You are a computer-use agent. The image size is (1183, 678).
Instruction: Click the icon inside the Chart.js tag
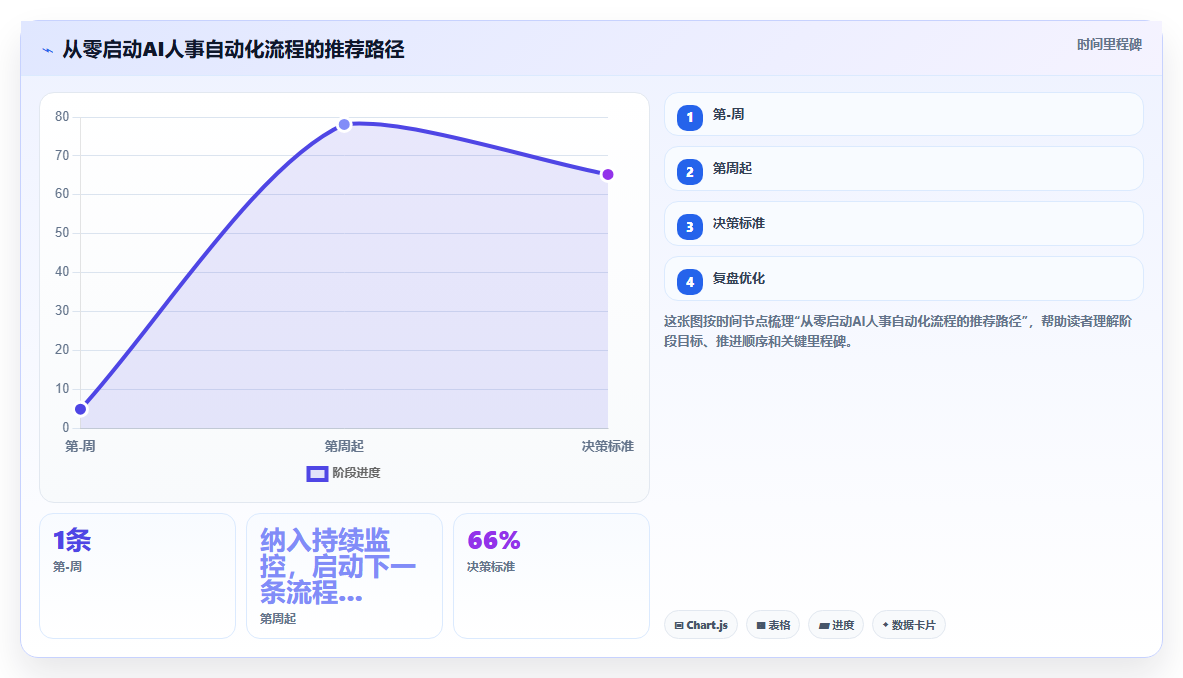click(679, 625)
